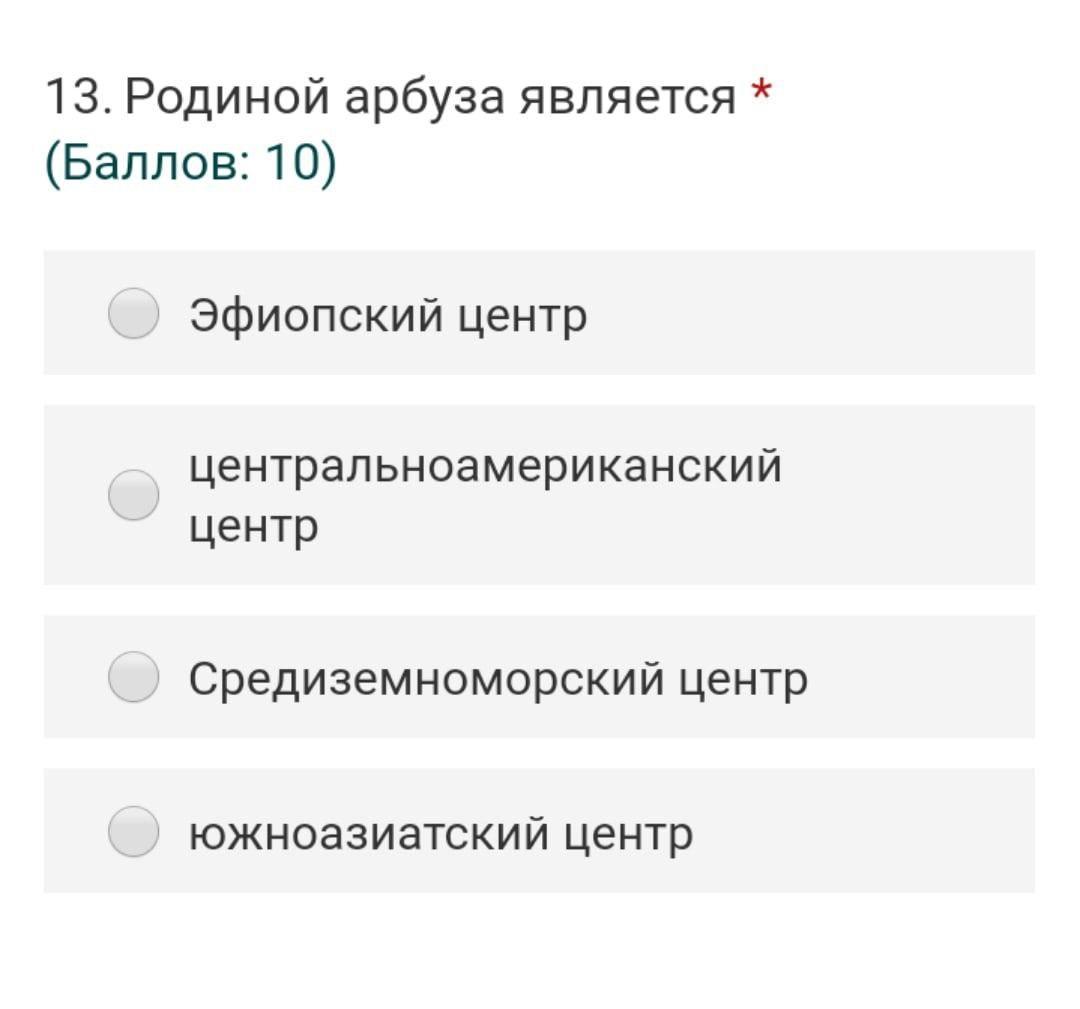Click the word является in the question
Viewport: 1080px width, 1009px height.
(x=627, y=97)
